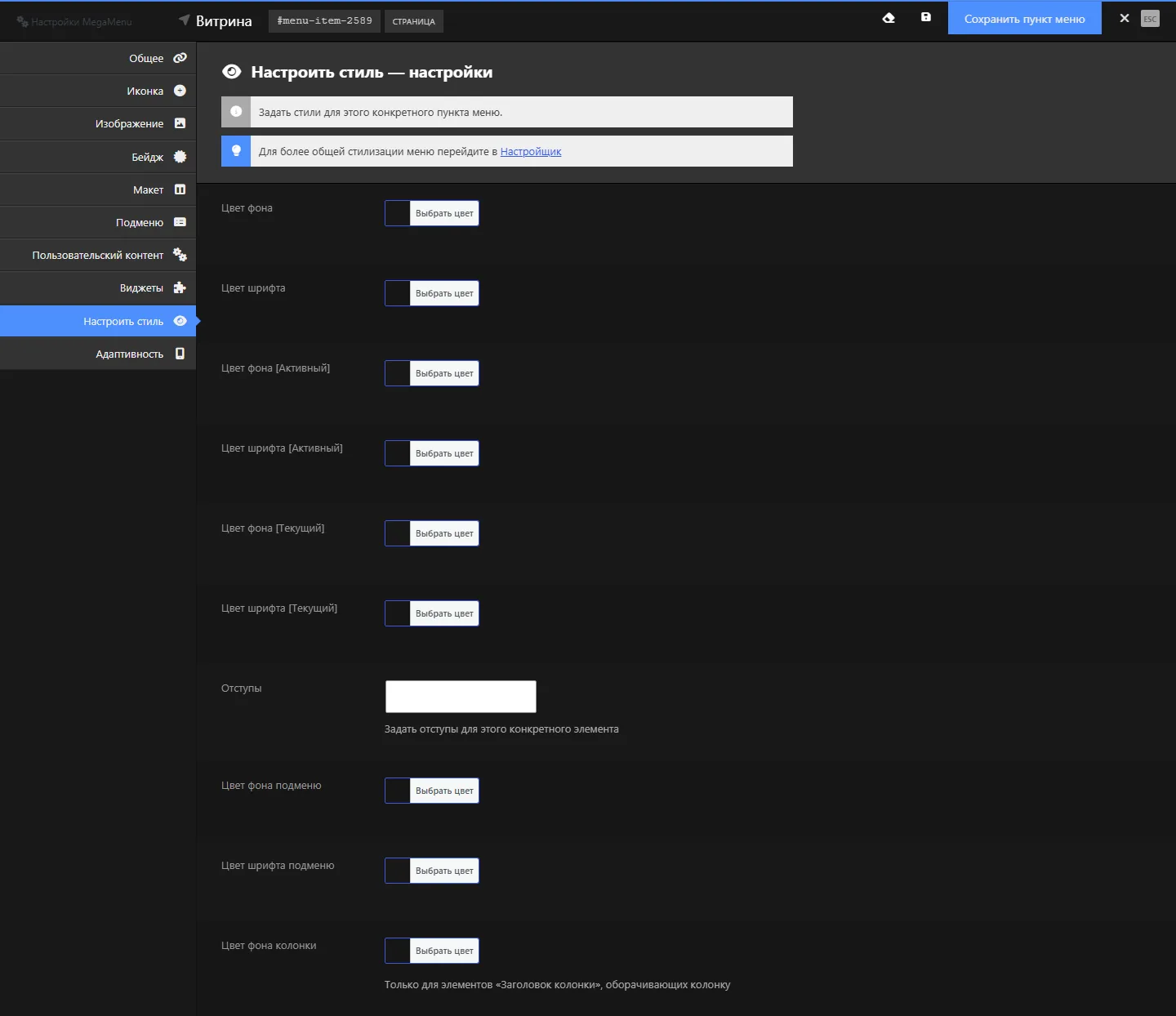Switch to the Макет tab

click(x=98, y=189)
